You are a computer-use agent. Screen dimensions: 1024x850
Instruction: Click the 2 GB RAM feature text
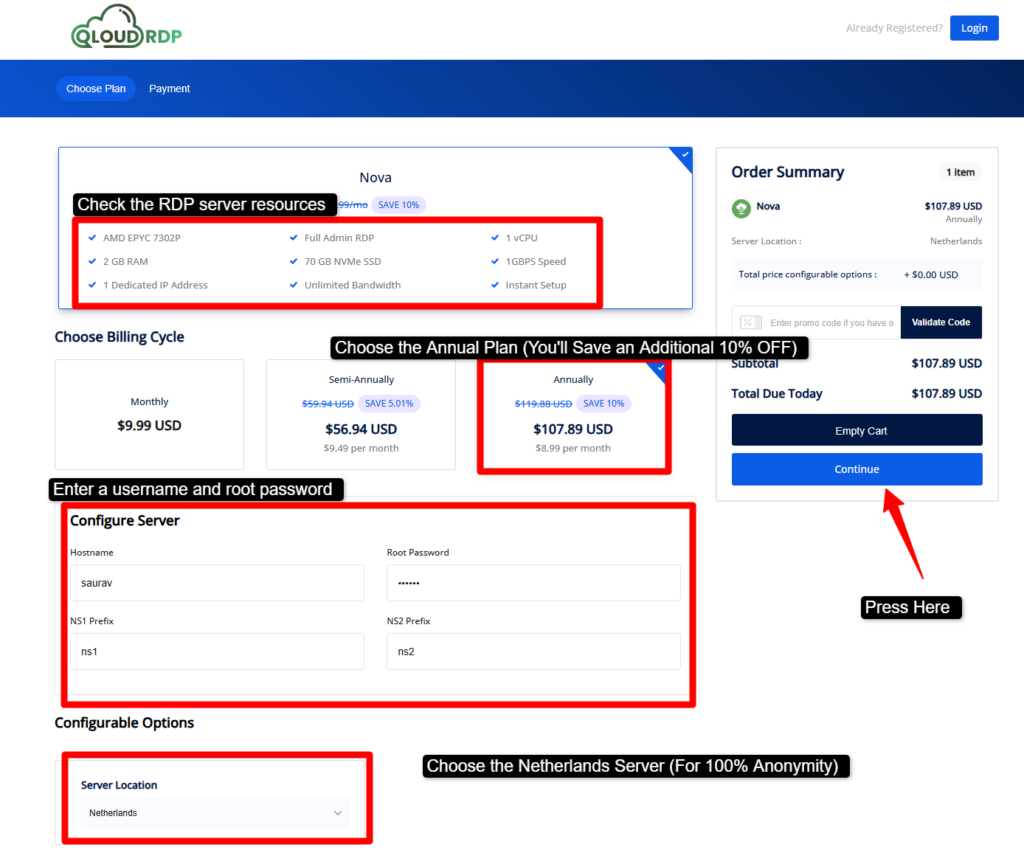(x=125, y=261)
